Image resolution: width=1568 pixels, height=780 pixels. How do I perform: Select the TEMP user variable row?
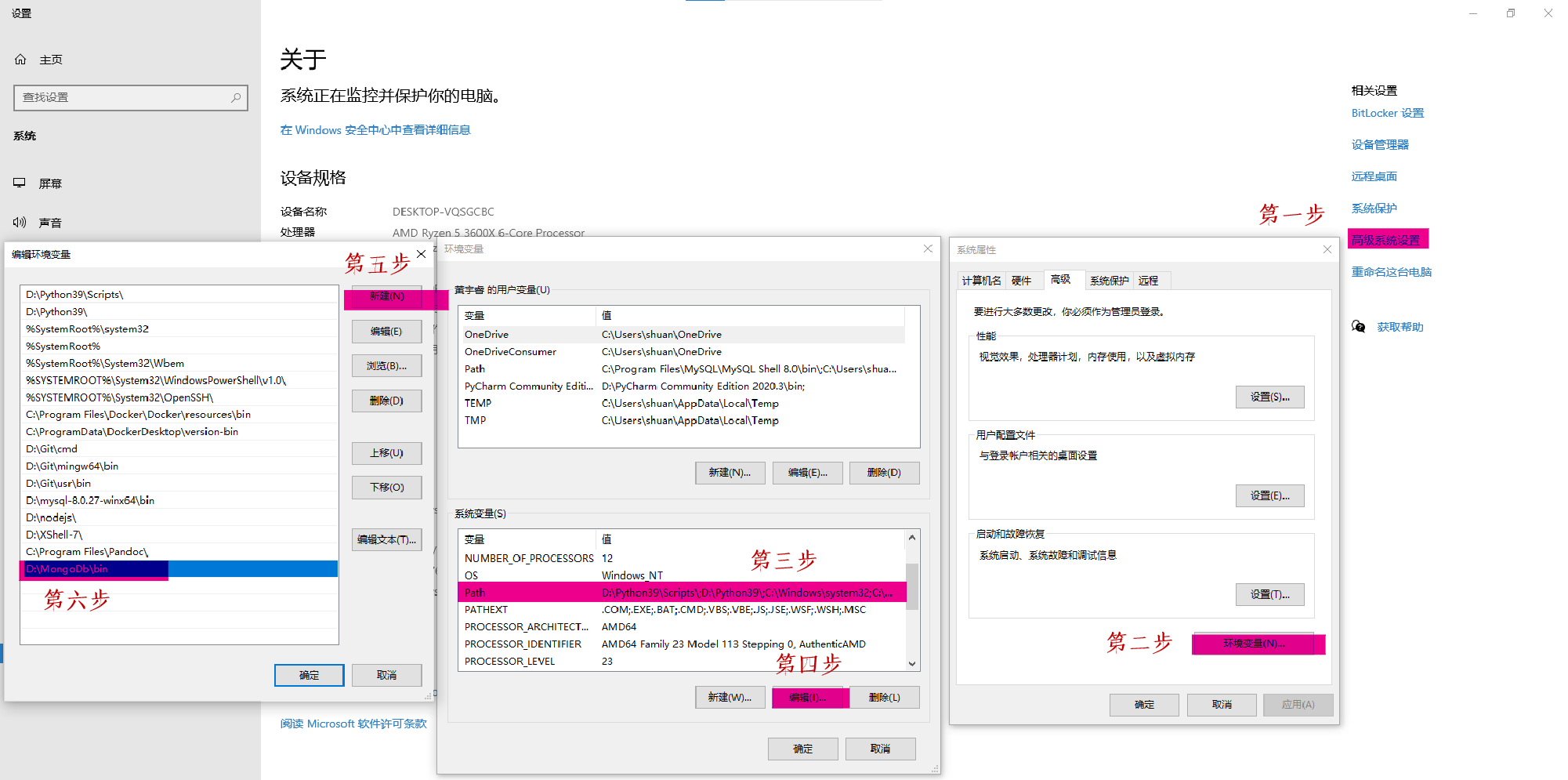683,404
